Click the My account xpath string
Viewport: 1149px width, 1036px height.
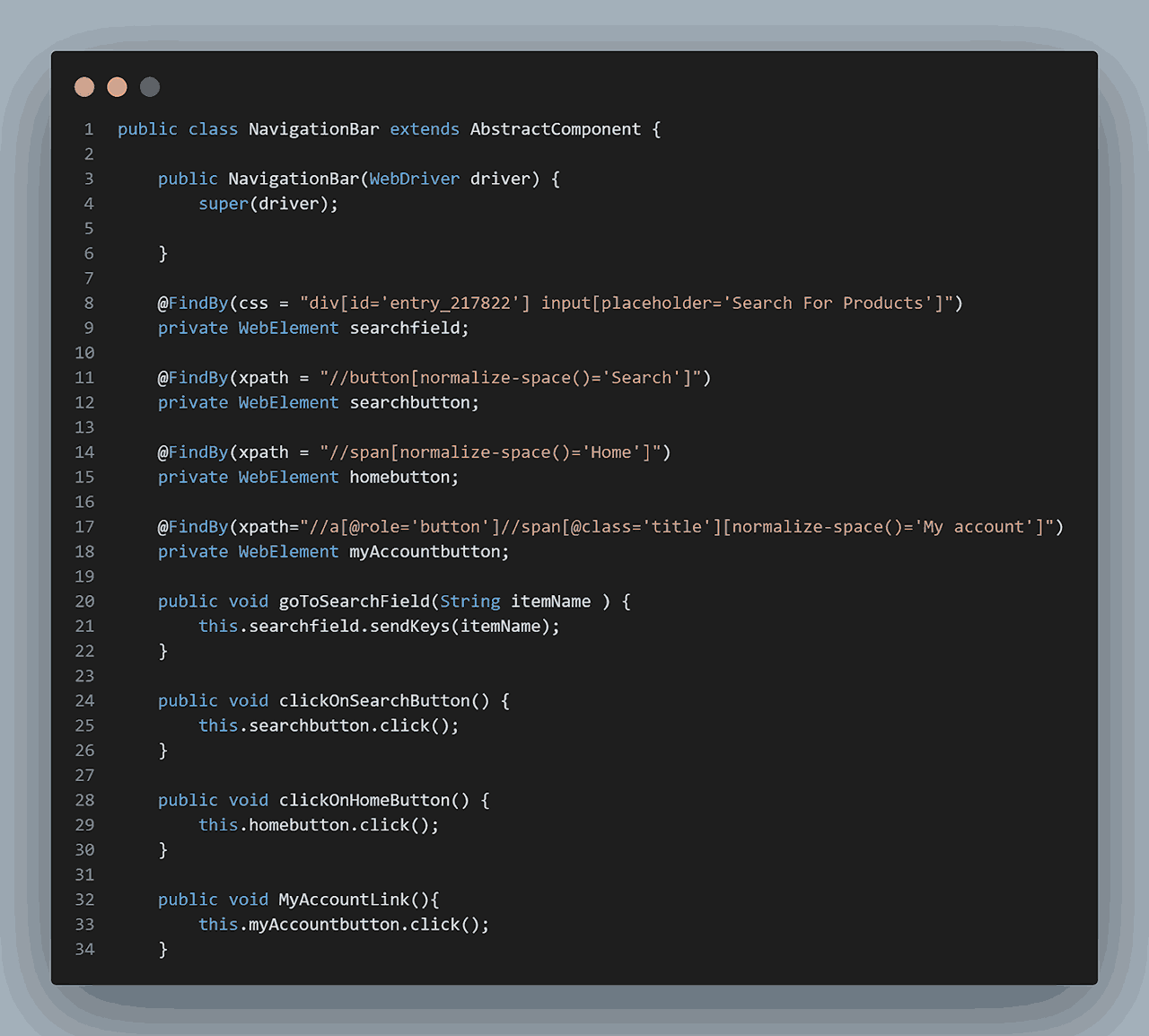pyautogui.click(x=677, y=527)
